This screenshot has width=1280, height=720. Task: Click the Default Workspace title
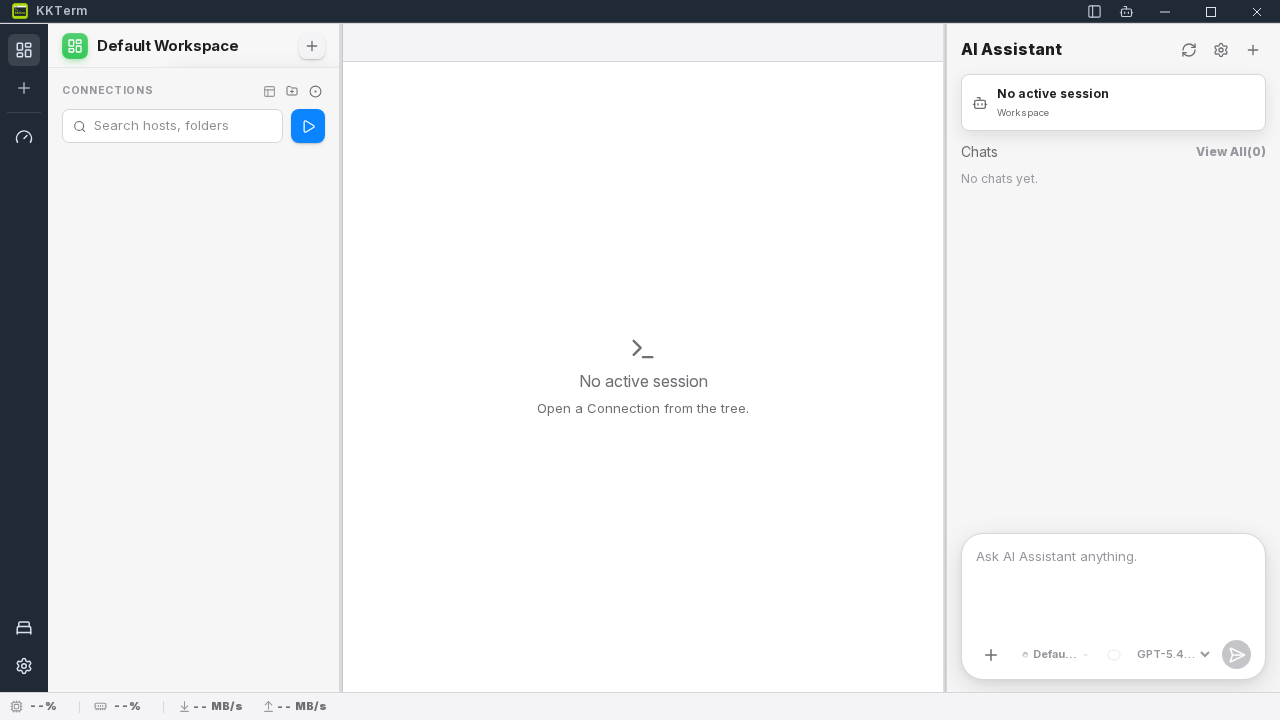pos(168,46)
